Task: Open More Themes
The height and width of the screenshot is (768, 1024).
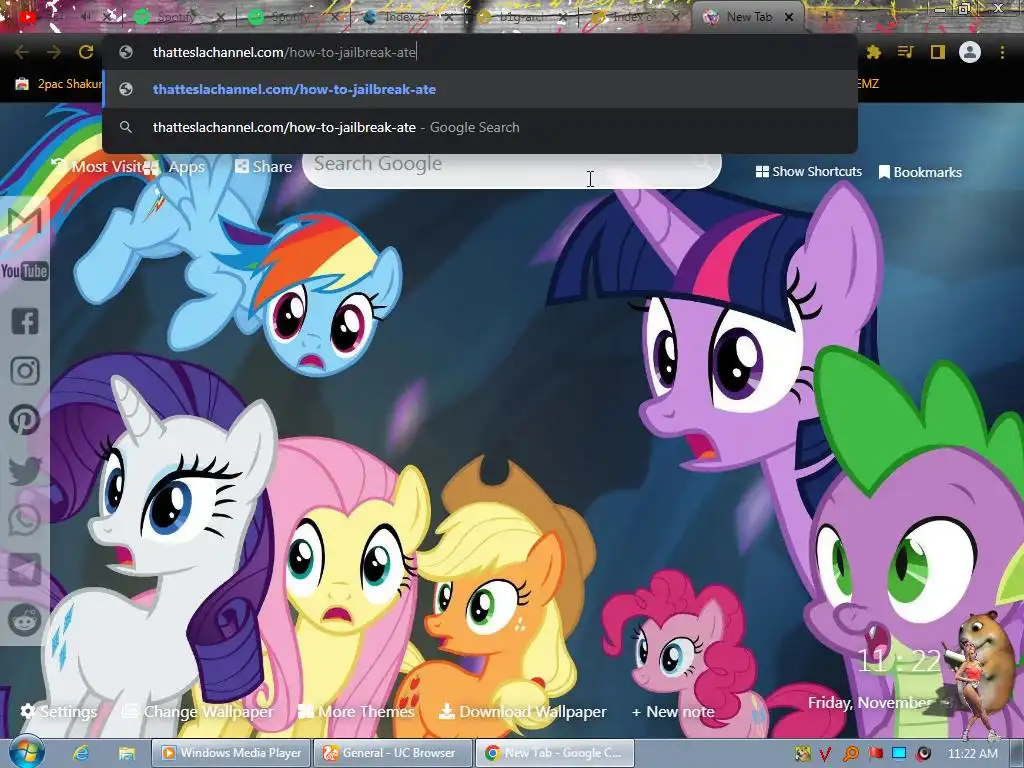Action: coord(356,711)
